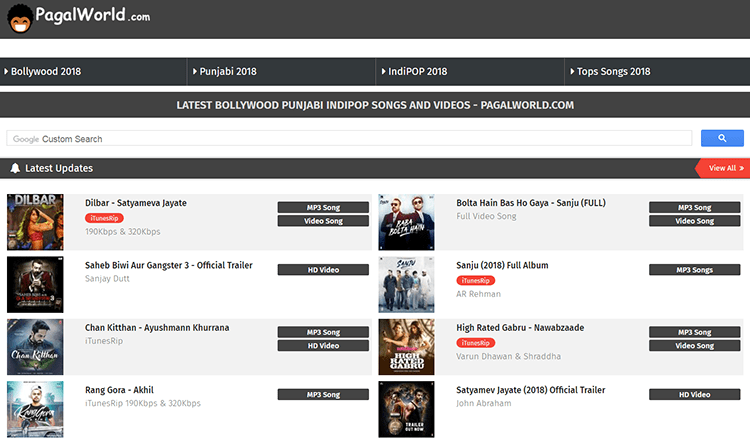Viewport: 750px width, 440px height.
Task: Click the '190Kbps & 320Kbps' text under Dilbar
Action: pyautogui.click(x=122, y=231)
